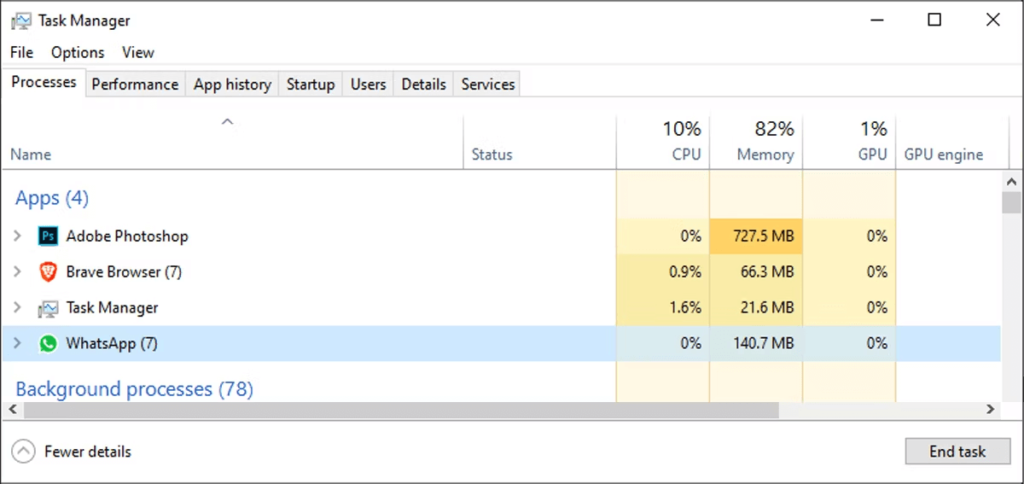
Task: Switch to the Details tab
Action: [x=424, y=84]
